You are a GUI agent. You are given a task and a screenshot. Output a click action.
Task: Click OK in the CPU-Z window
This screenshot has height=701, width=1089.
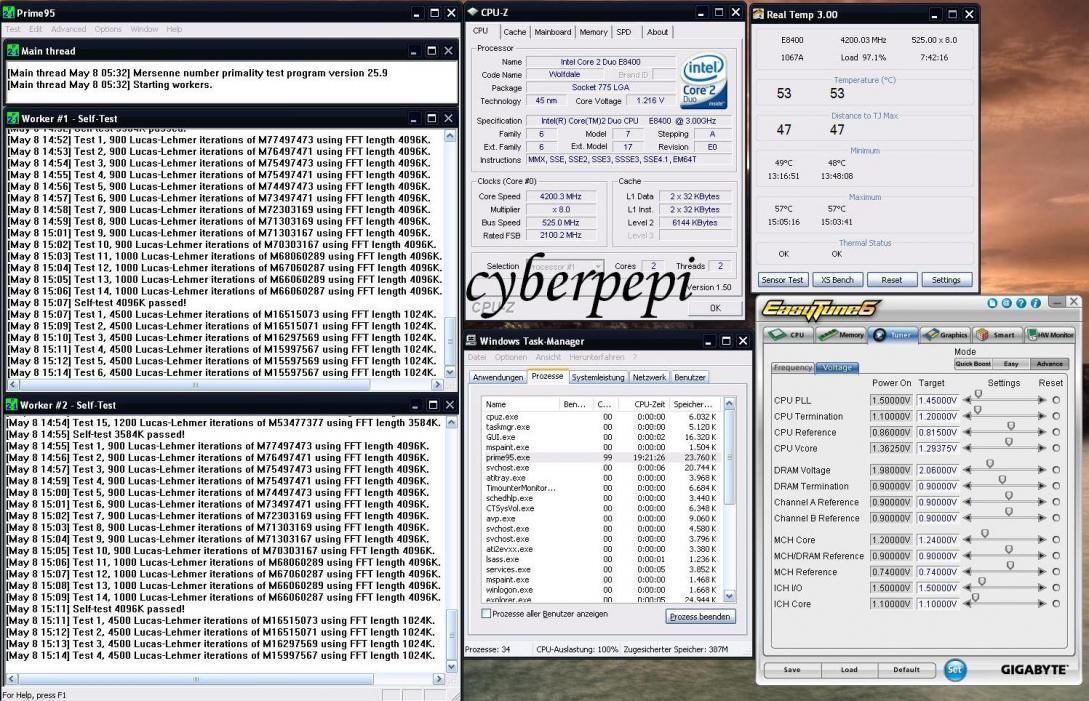[x=715, y=308]
